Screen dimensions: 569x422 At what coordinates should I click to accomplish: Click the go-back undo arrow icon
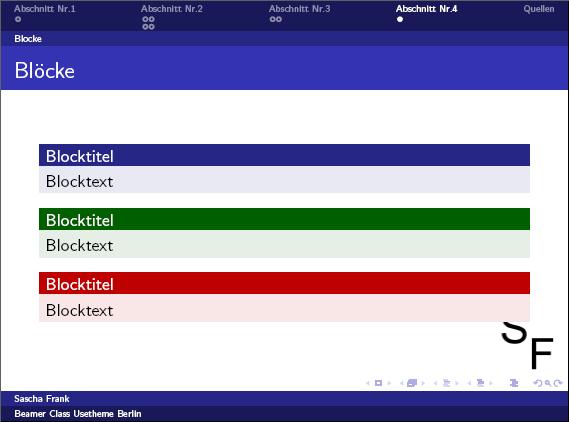[x=538, y=383]
